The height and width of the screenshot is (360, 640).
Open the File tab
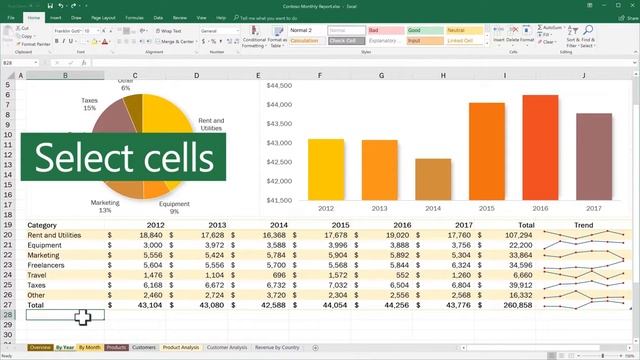[11, 18]
